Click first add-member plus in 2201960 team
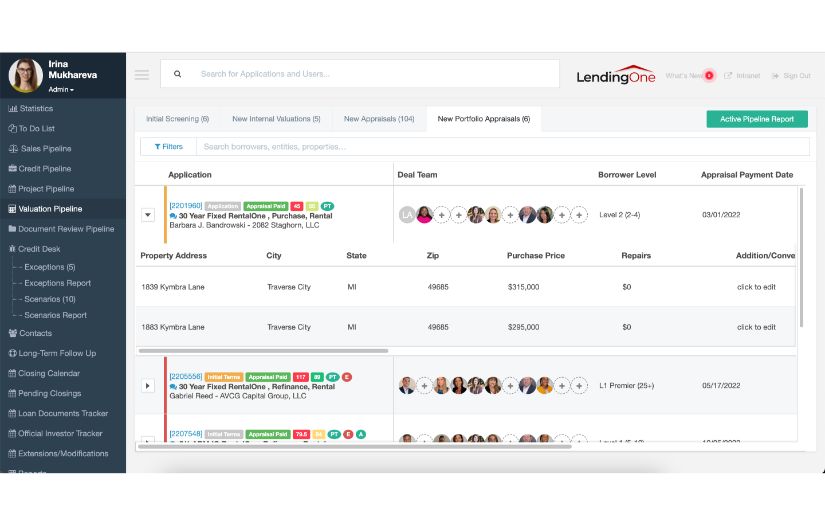The width and height of the screenshot is (825, 525). 441,215
